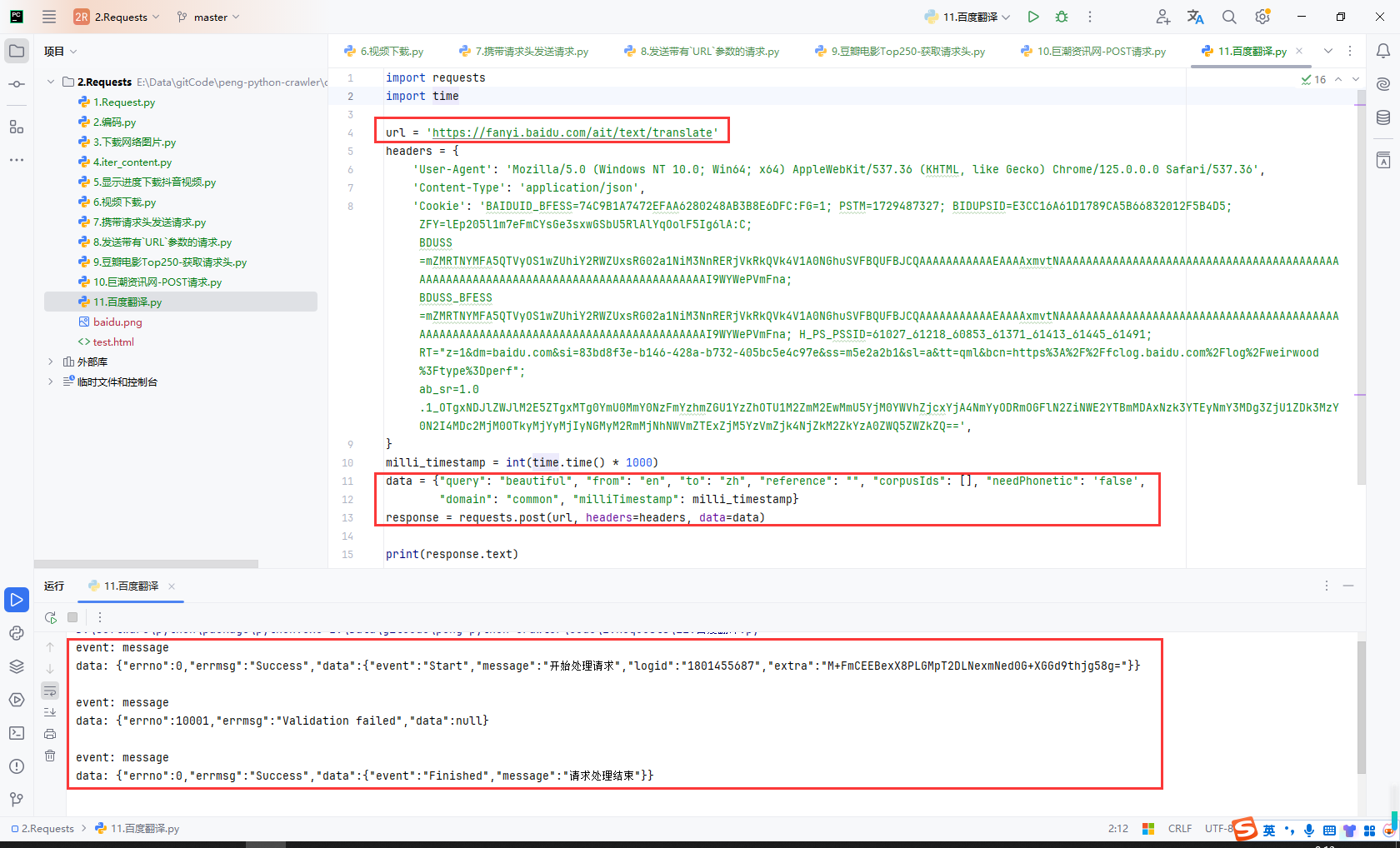Open AI Assistant spiral icon
Viewport: 1400px width, 848px height.
click(x=1383, y=84)
